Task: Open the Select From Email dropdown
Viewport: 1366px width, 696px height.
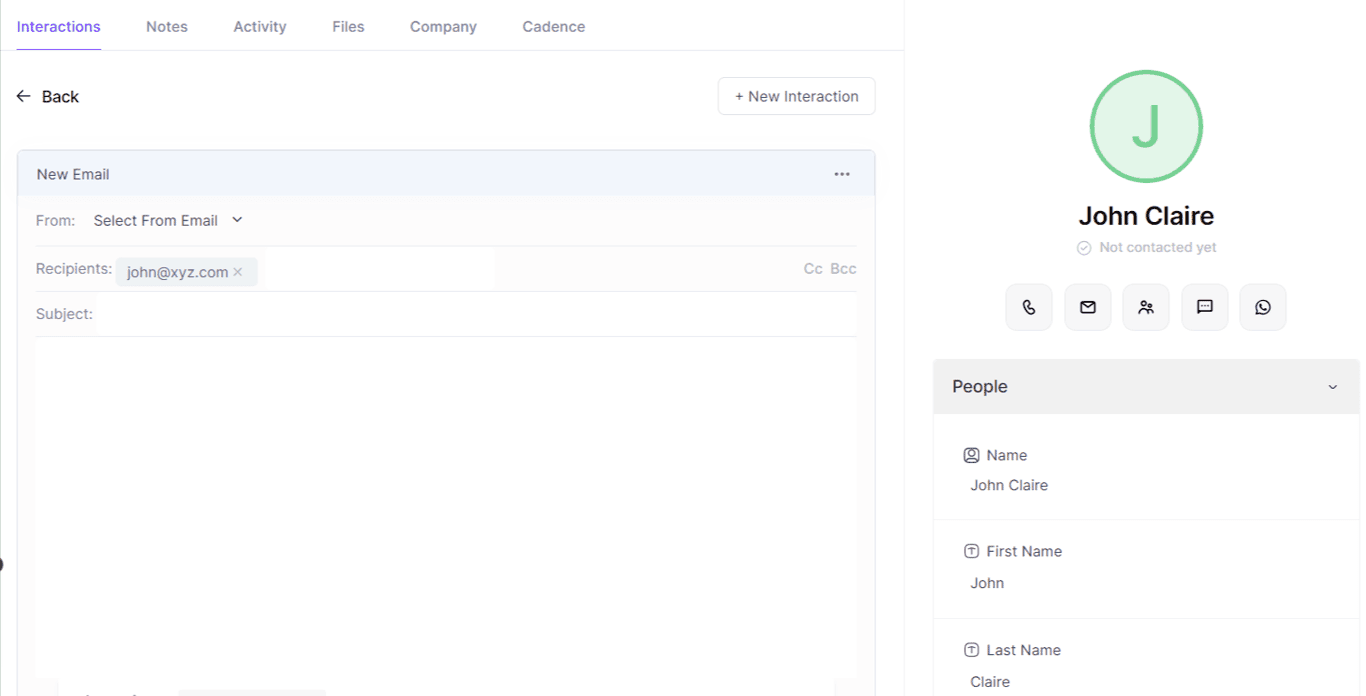Action: [x=167, y=220]
